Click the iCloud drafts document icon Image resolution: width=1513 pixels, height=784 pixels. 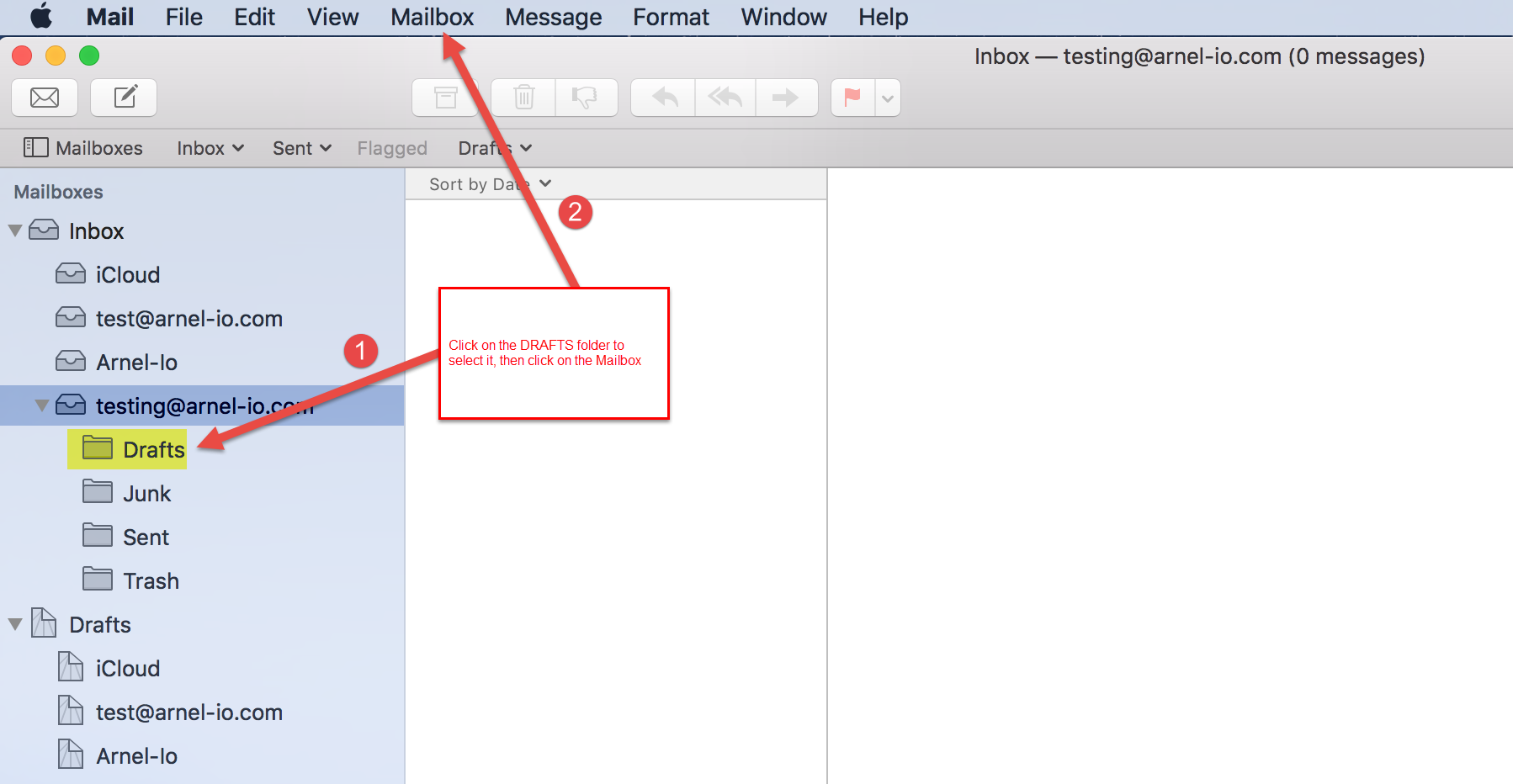point(71,666)
